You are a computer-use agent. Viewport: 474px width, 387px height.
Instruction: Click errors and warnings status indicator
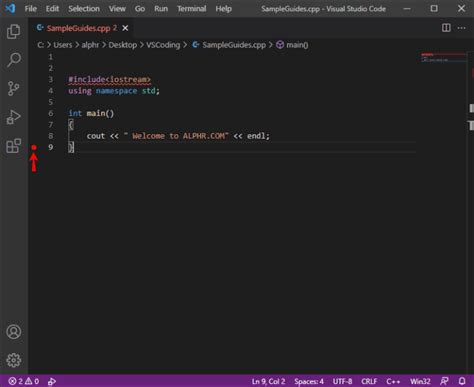[24, 381]
